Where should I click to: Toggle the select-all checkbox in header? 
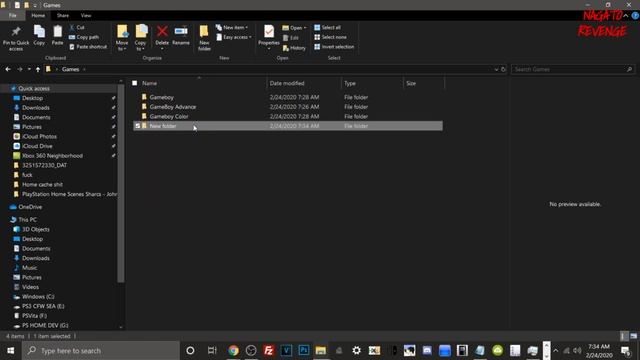135,83
